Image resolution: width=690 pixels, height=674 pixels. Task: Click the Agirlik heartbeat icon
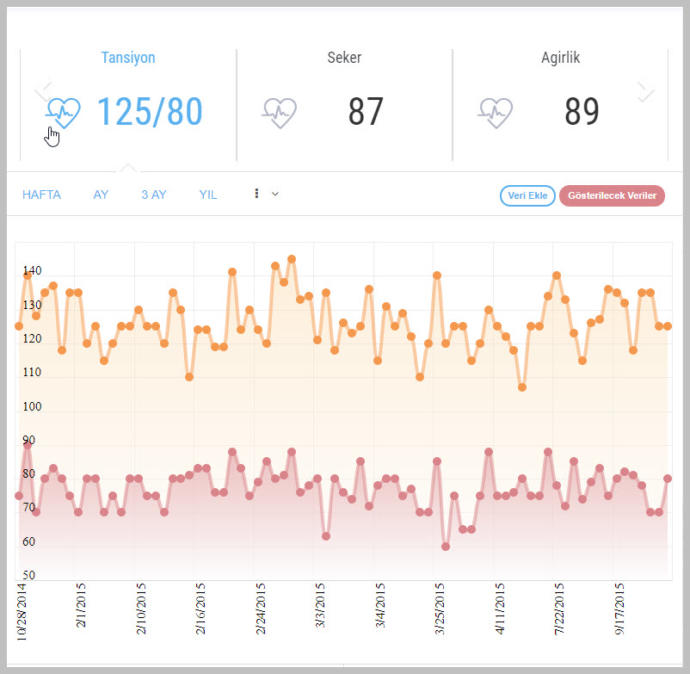click(495, 113)
